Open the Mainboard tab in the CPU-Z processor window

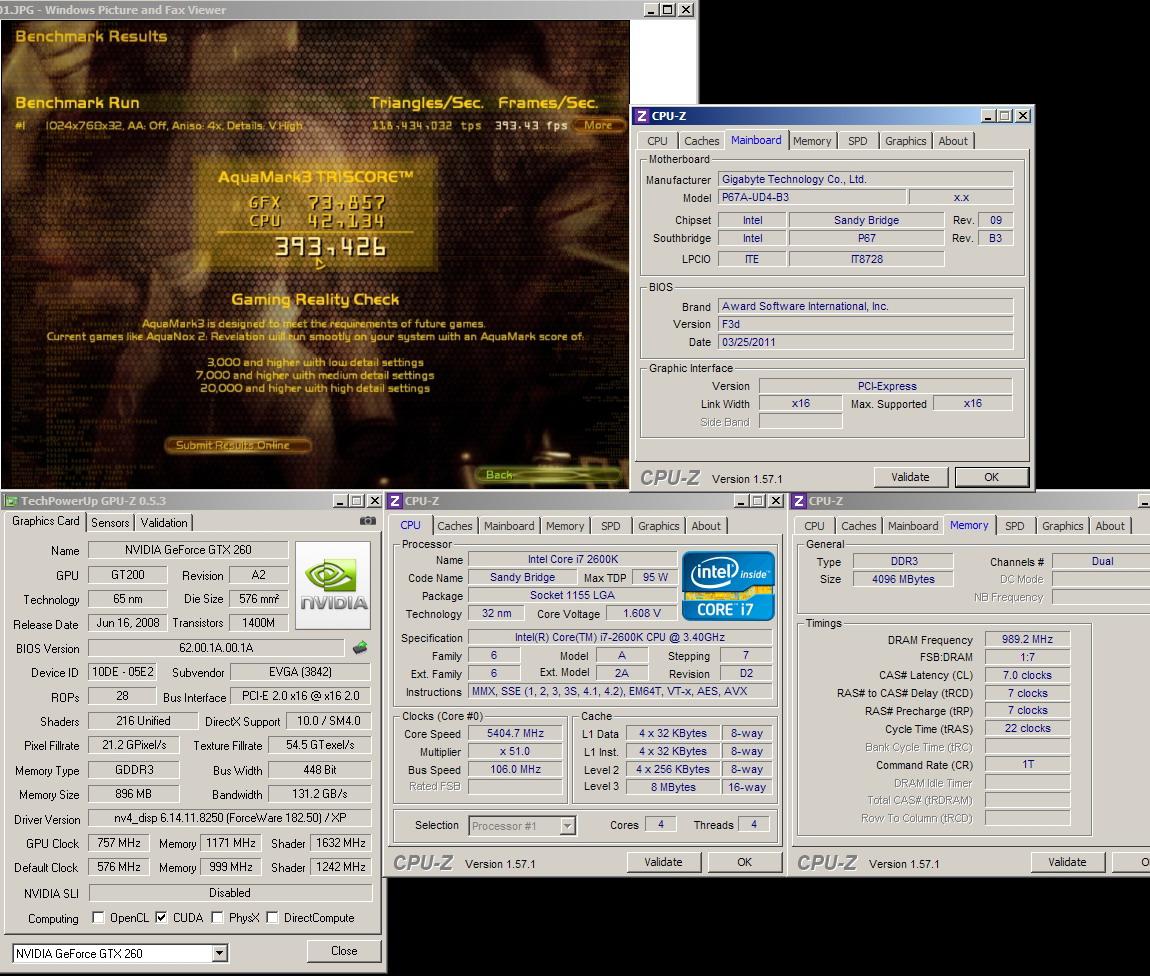pyautogui.click(x=509, y=526)
